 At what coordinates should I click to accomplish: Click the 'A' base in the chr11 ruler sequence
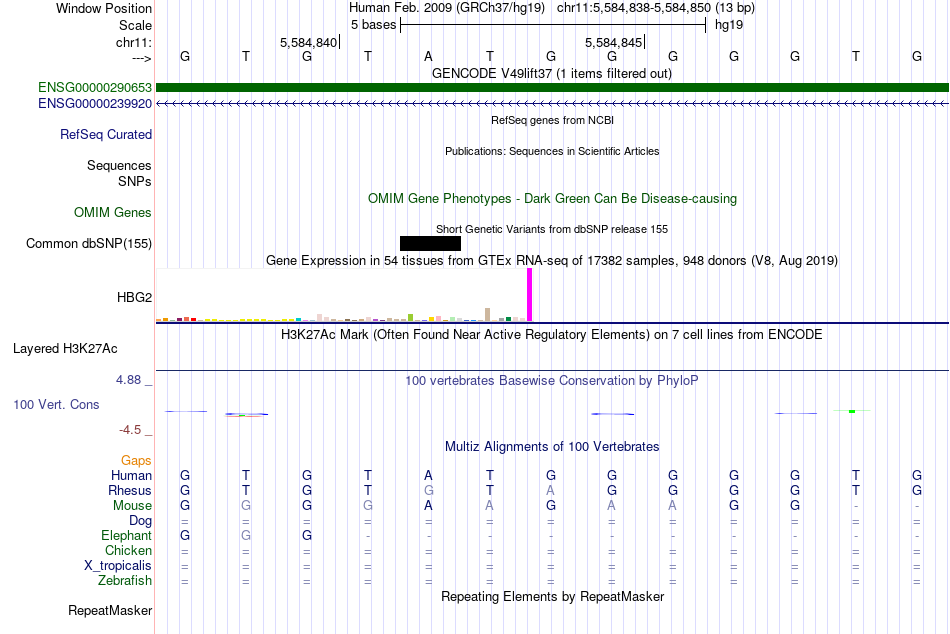click(428, 56)
